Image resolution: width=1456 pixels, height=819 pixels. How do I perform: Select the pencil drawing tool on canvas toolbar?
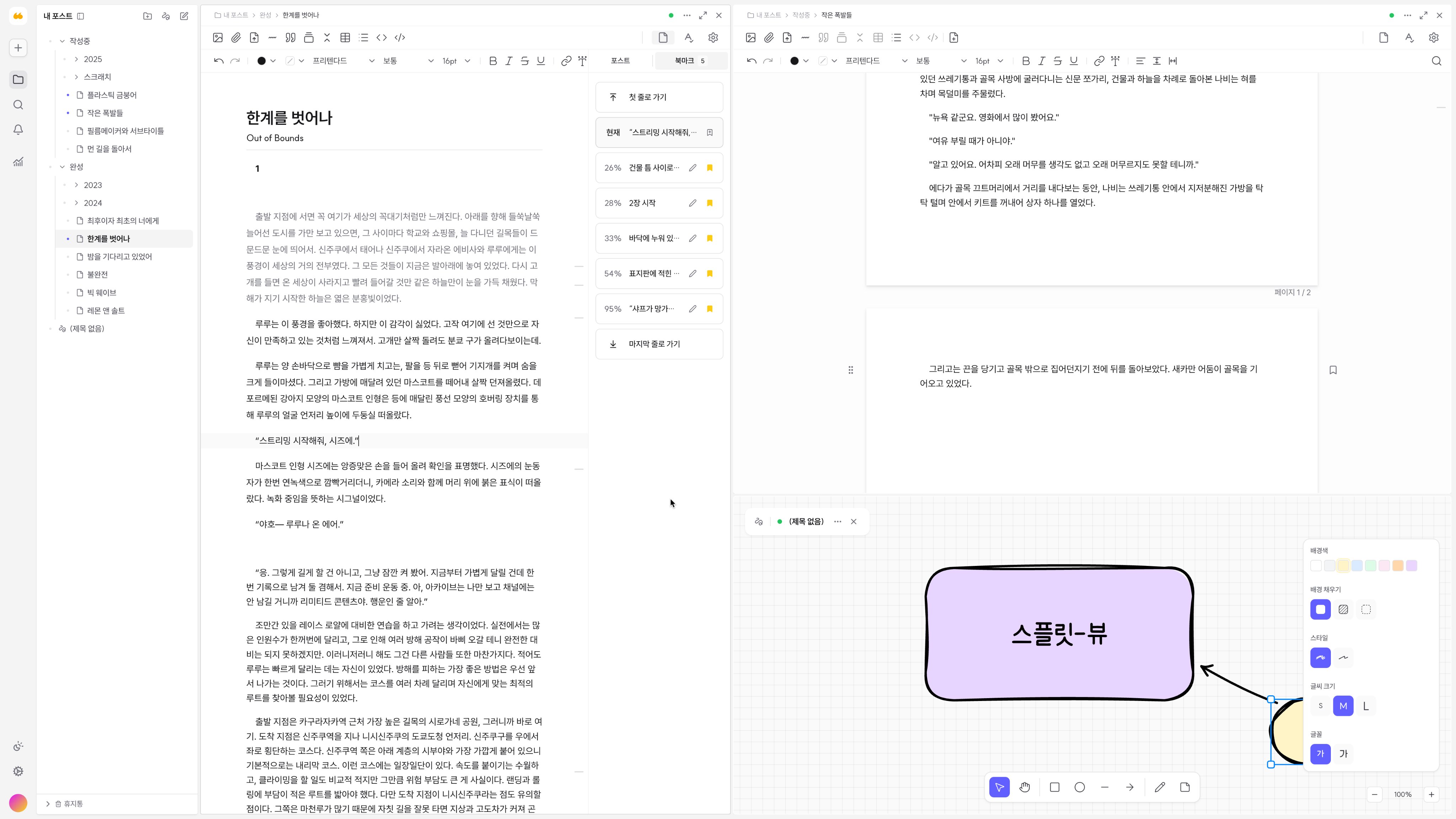1160,787
